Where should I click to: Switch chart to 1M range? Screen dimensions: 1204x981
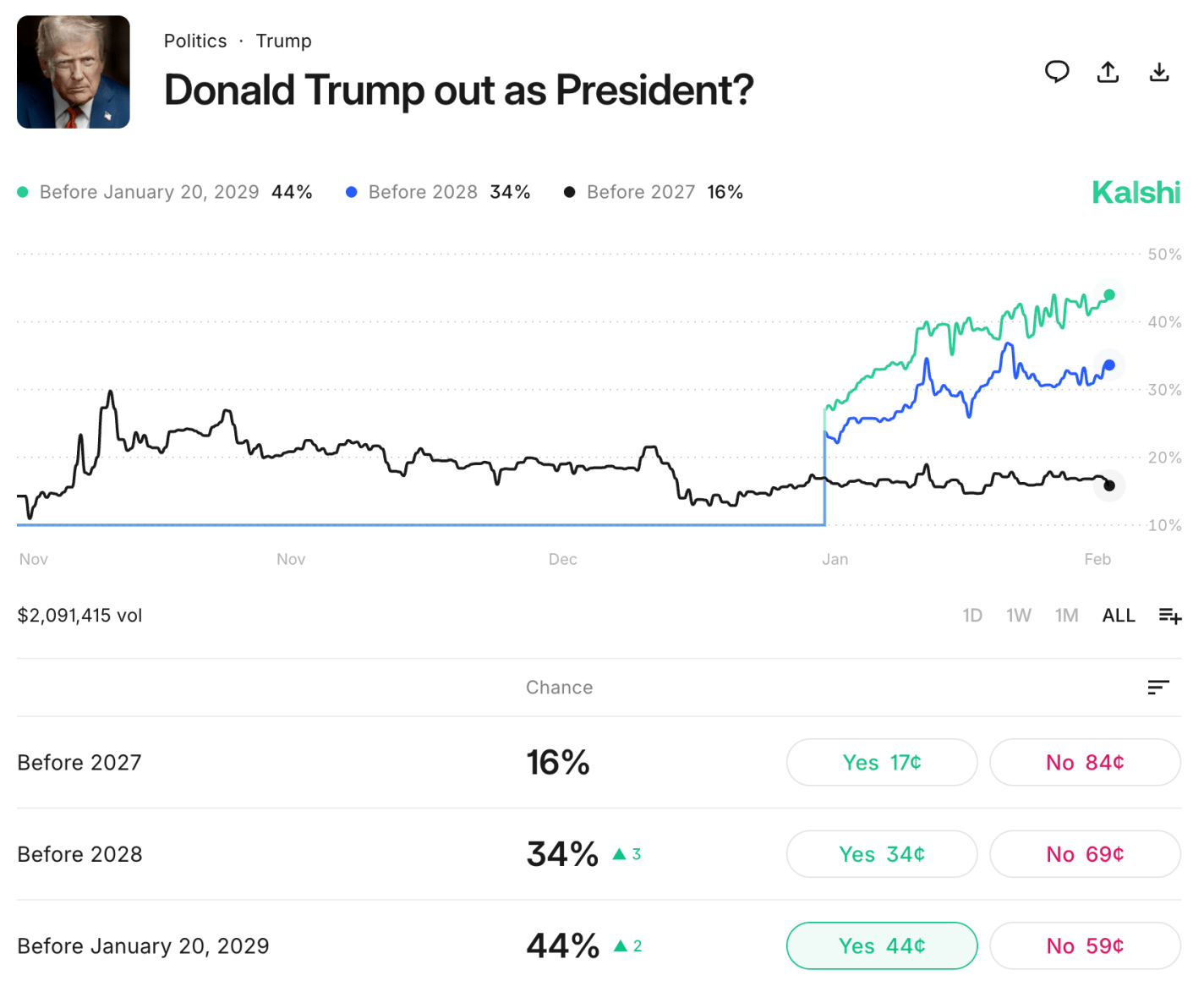[x=1067, y=616]
